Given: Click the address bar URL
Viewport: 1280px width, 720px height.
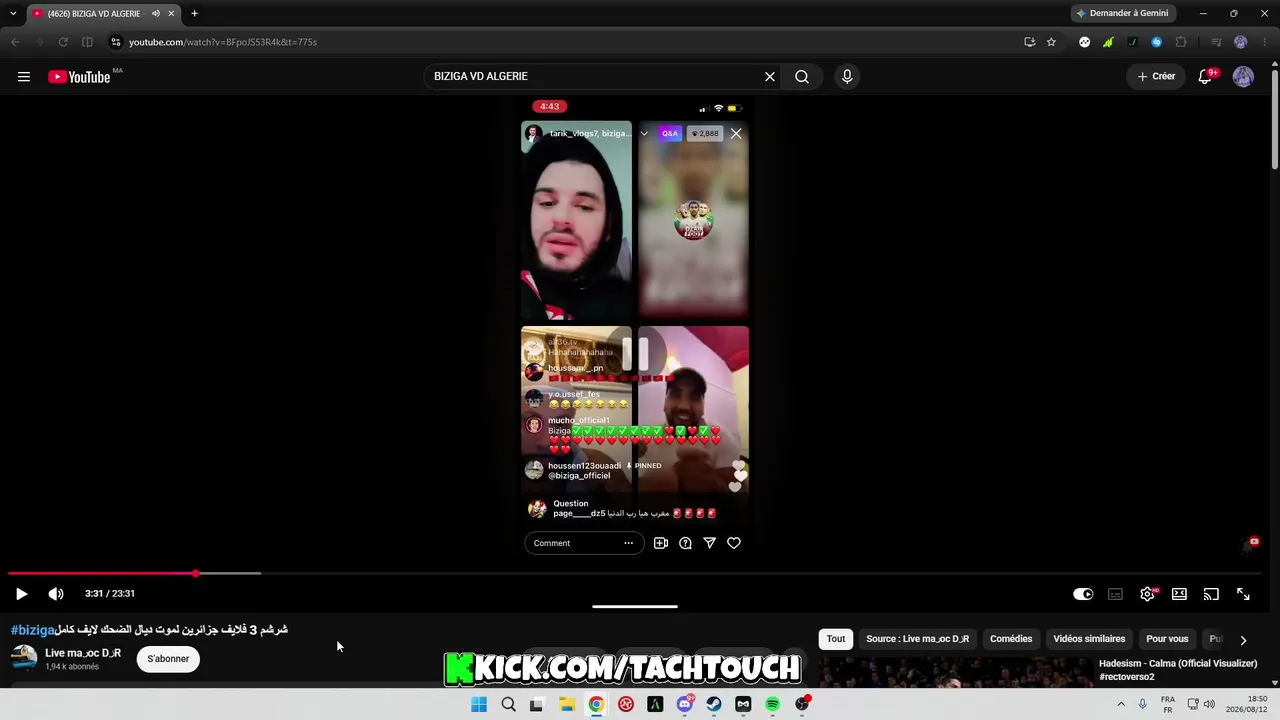Looking at the screenshot, I should click(223, 42).
